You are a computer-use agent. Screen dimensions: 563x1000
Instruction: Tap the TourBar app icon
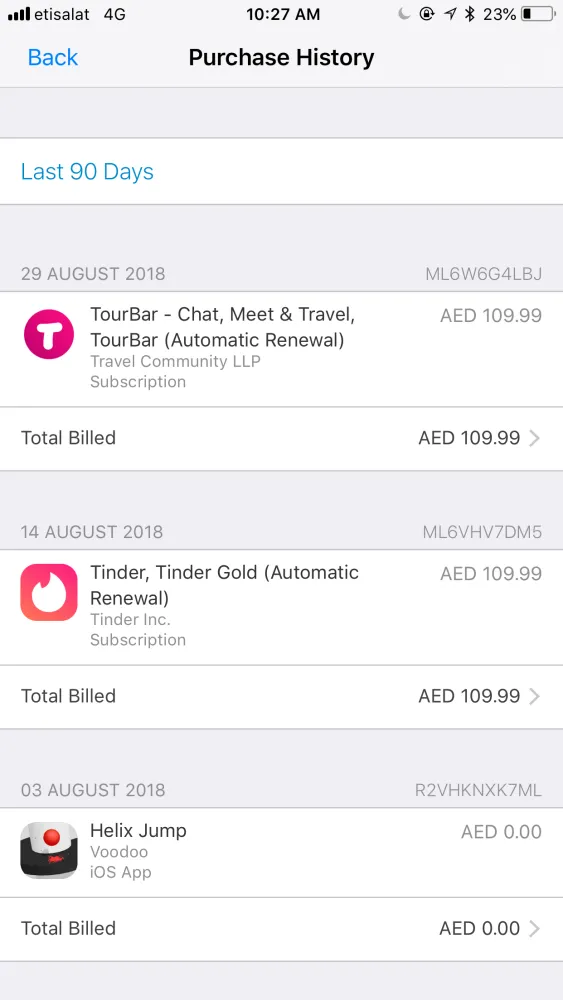click(49, 334)
